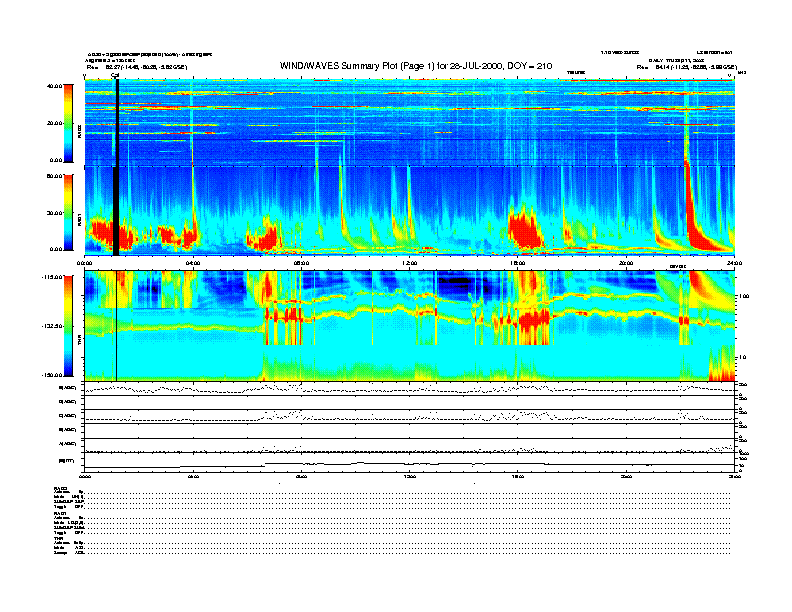Click the 12:00 label on the bottom time axis
Image resolution: width=792 pixels, height=612 pixels.
409,476
